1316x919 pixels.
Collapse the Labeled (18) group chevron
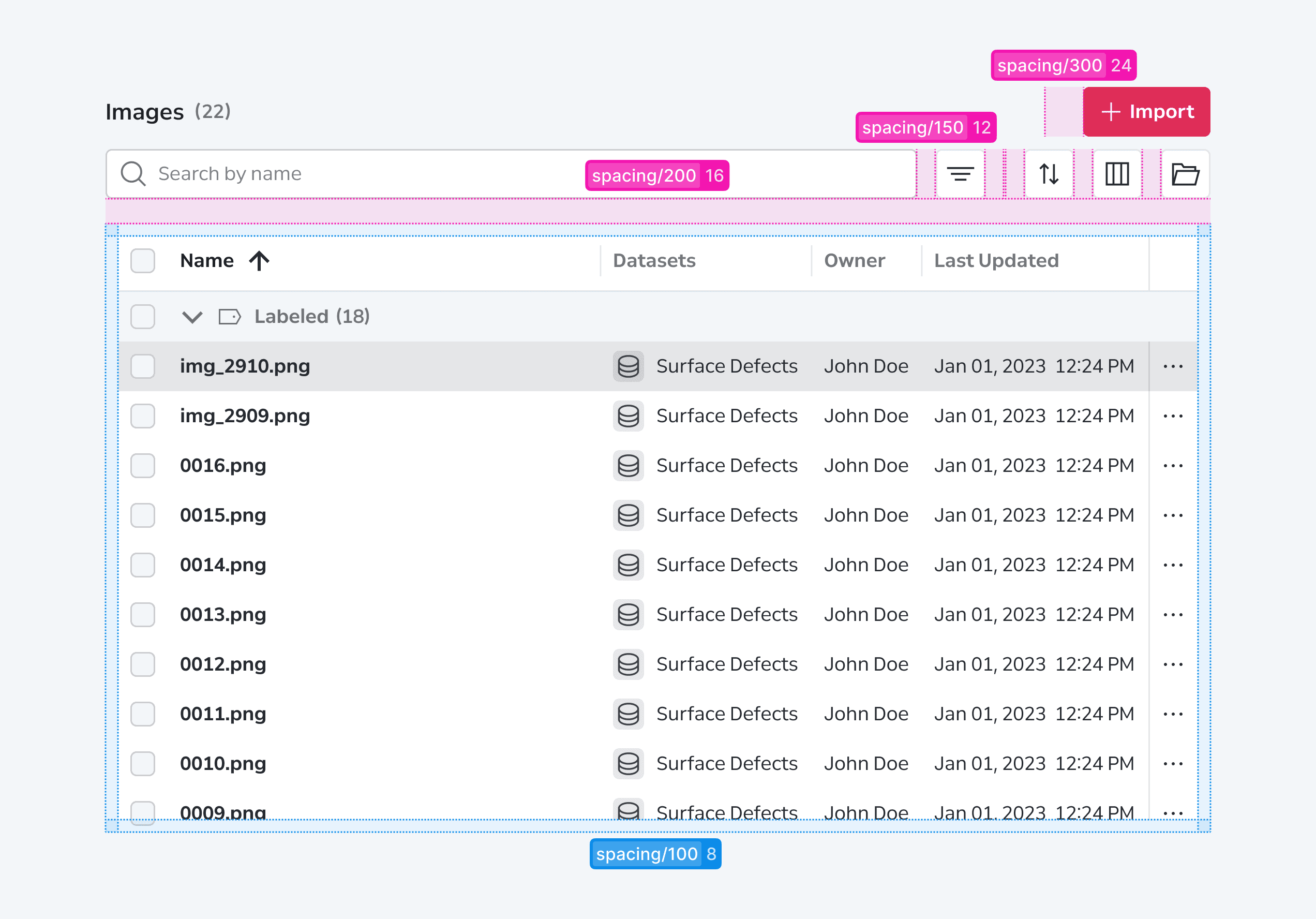coord(192,317)
